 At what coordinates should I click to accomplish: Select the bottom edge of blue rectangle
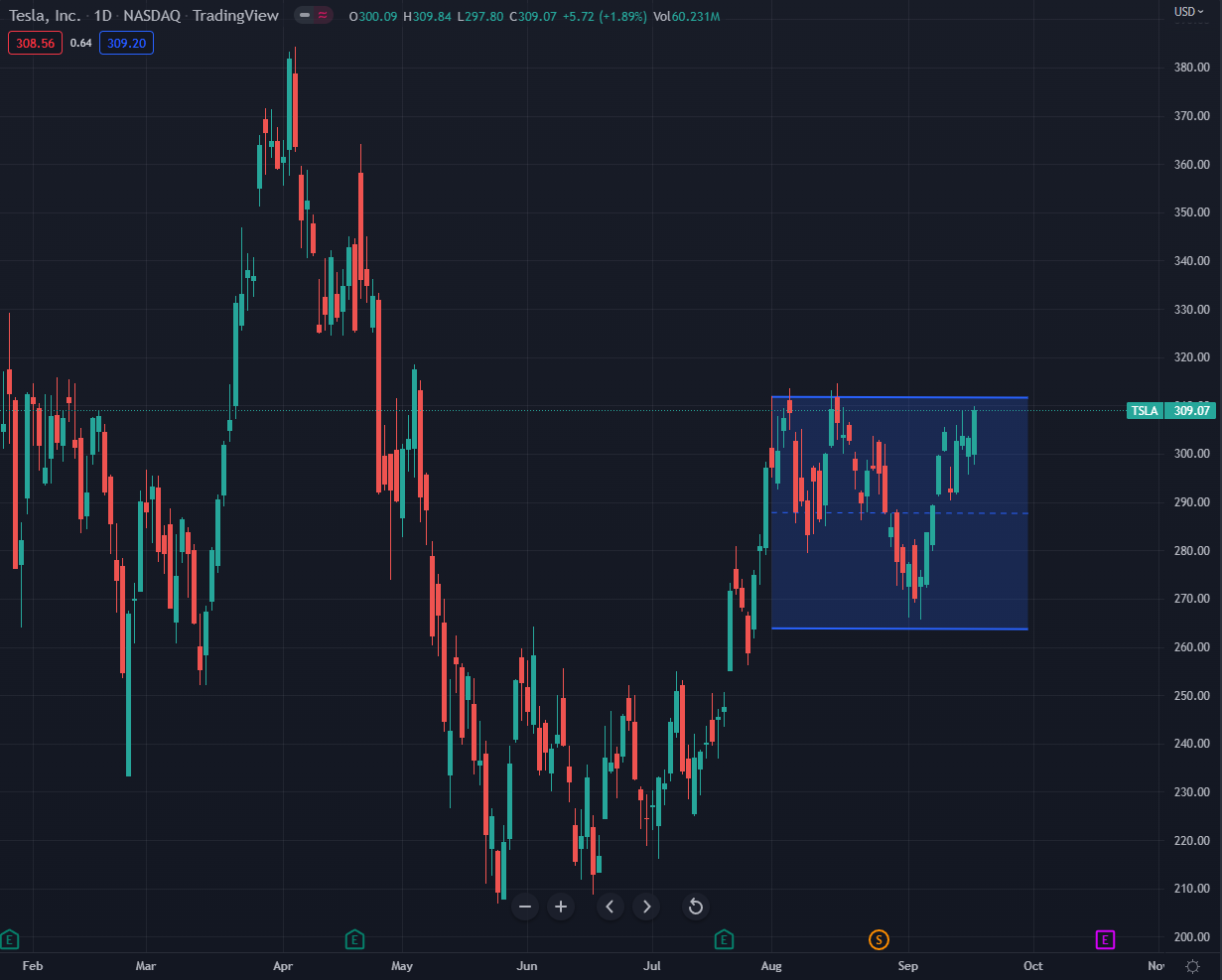tap(899, 629)
